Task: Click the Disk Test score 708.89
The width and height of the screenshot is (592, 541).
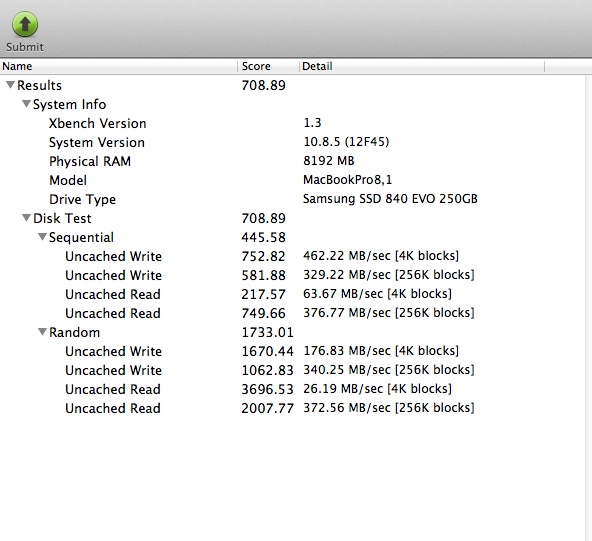Action: coord(264,218)
